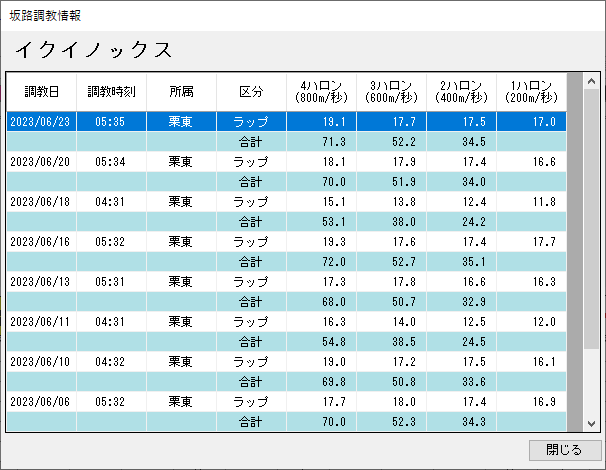Click the 13.8 lap value
Screen dimensions: 606x470
[391, 202]
